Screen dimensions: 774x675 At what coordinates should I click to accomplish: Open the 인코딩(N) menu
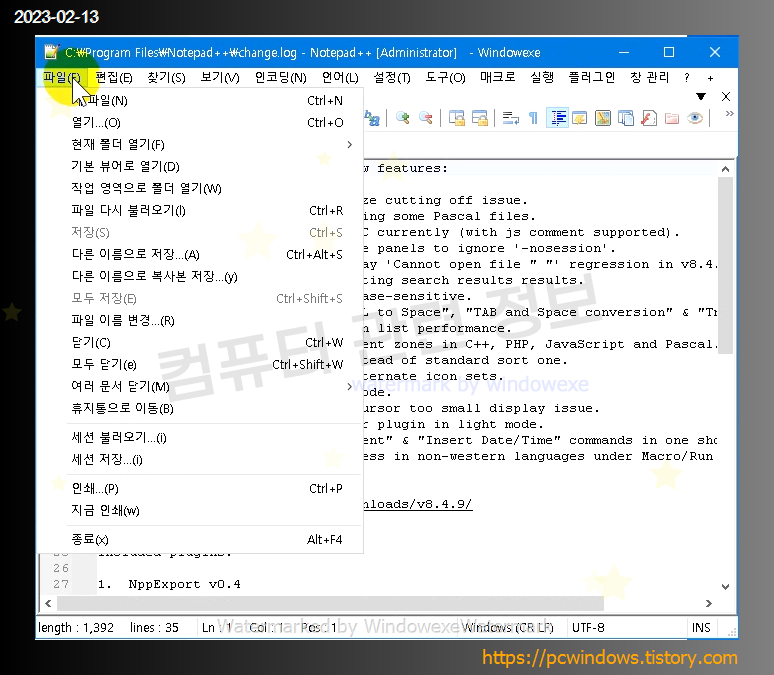pyautogui.click(x=280, y=78)
